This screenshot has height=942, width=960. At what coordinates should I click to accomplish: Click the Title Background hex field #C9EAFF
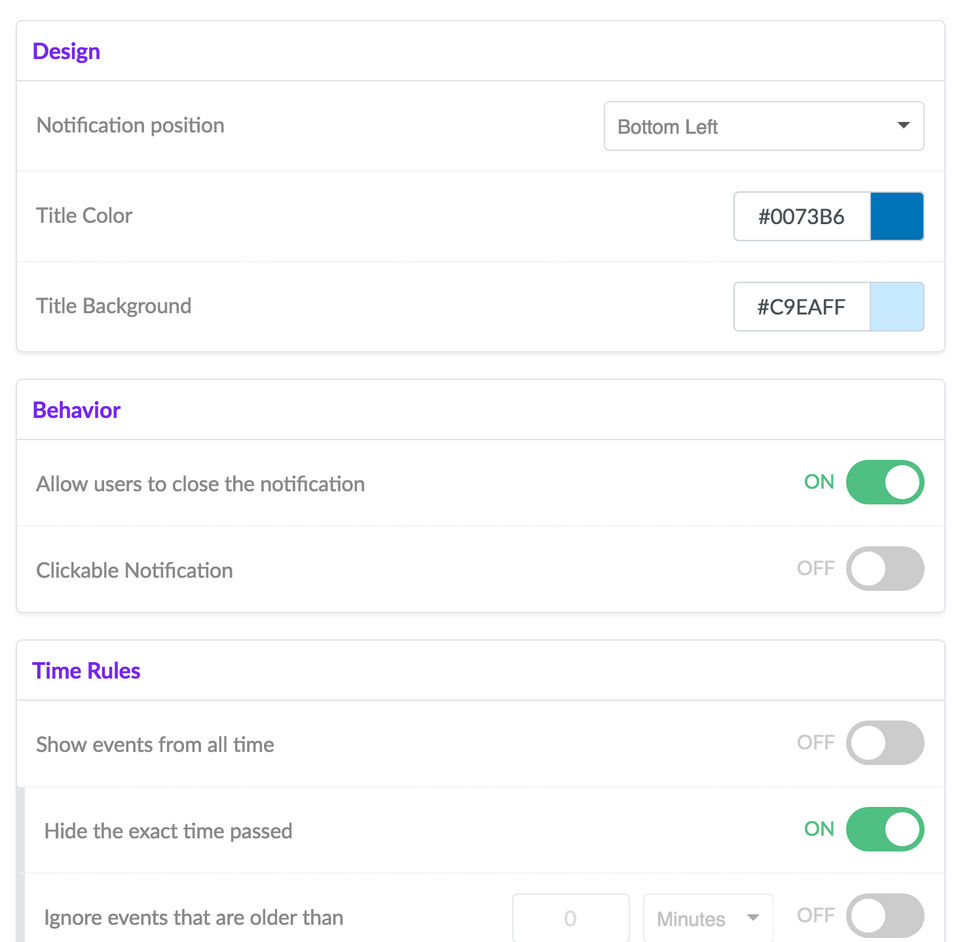(802, 307)
